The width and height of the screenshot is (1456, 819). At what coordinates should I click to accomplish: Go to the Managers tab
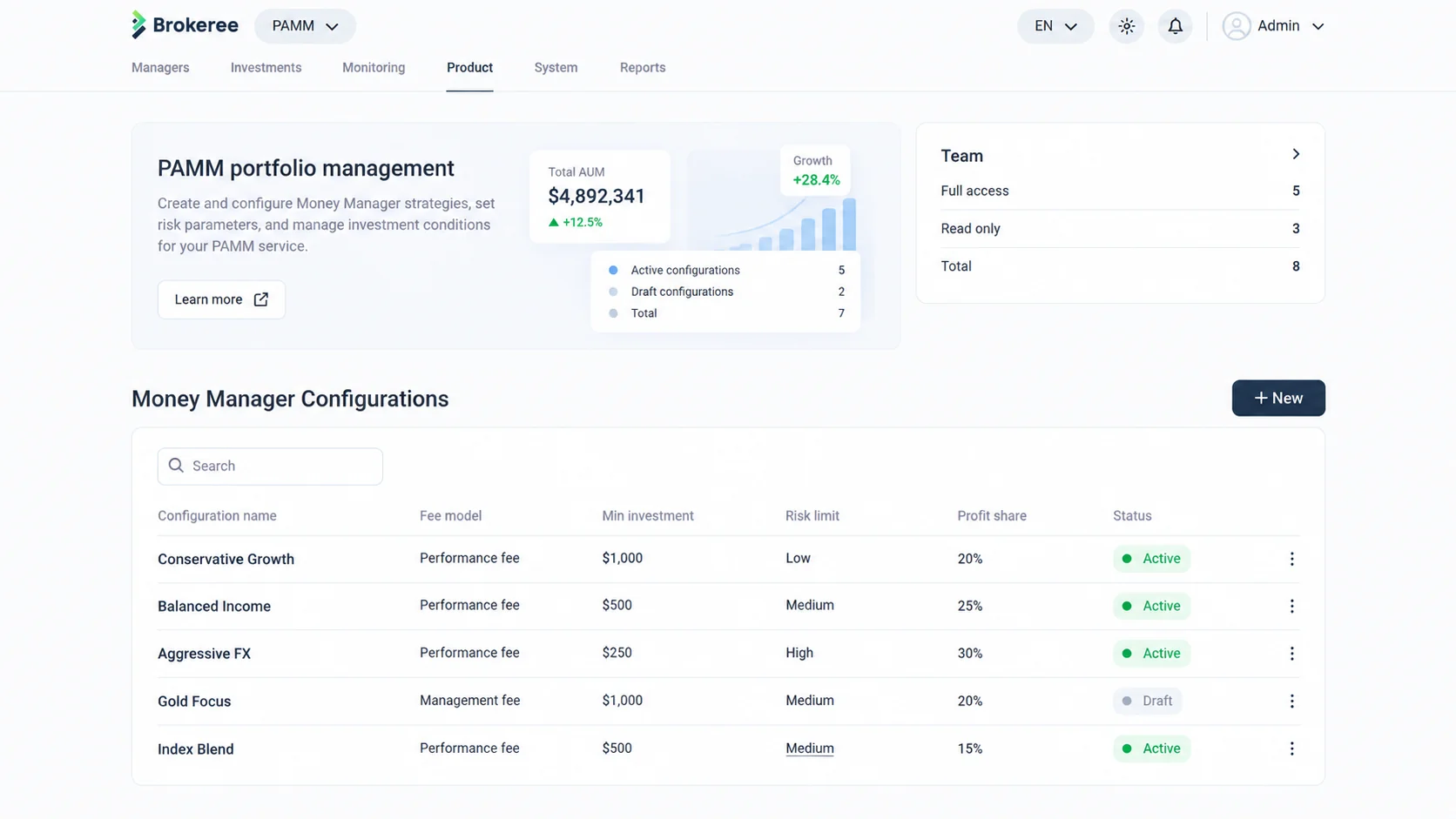[160, 68]
